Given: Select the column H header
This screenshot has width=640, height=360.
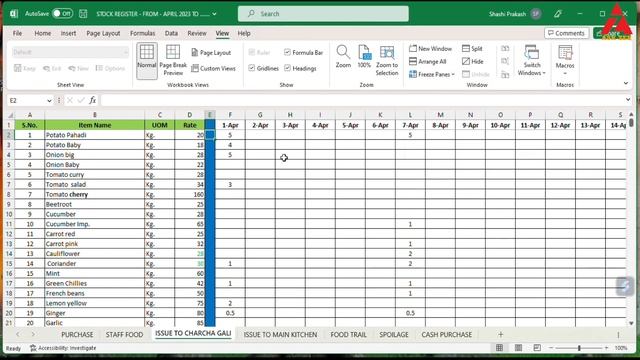Looking at the screenshot, I should [x=290, y=115].
